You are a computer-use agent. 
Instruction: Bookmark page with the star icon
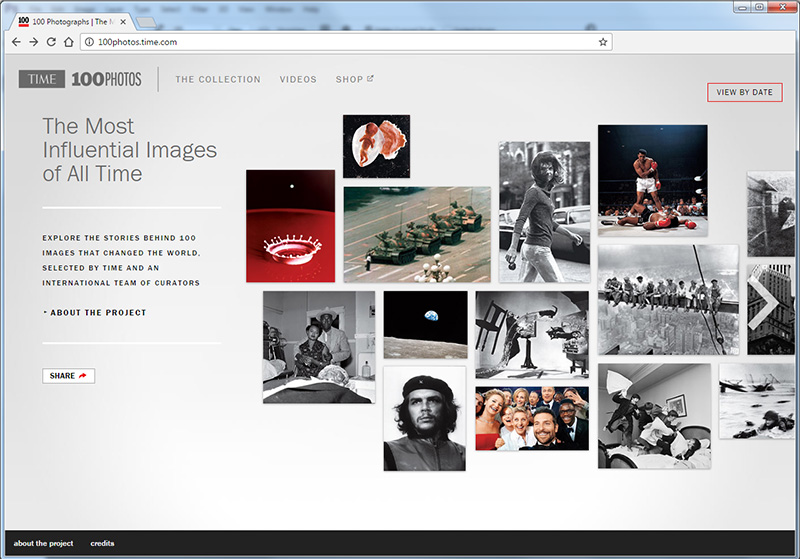[603, 42]
